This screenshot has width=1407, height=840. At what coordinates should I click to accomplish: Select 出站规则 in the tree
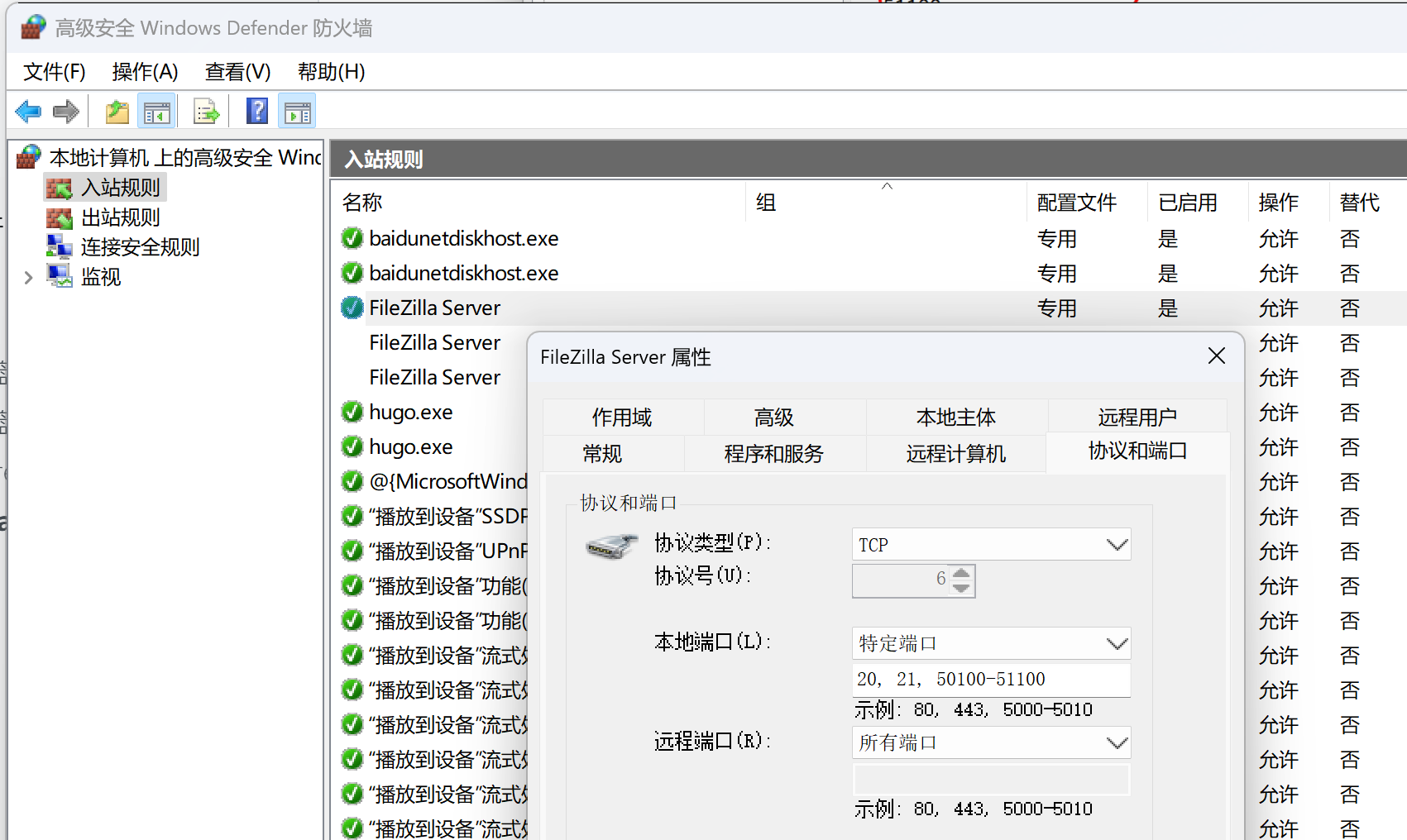point(121,217)
